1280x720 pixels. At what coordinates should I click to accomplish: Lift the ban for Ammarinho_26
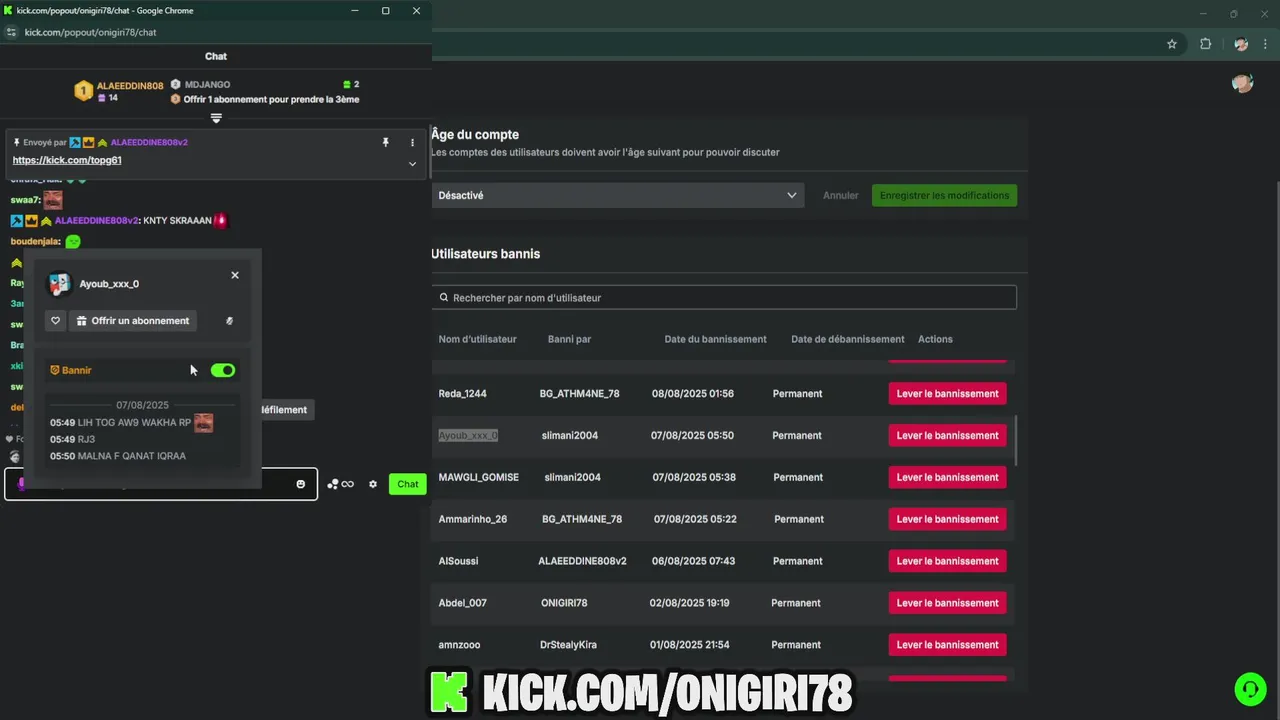click(x=947, y=520)
